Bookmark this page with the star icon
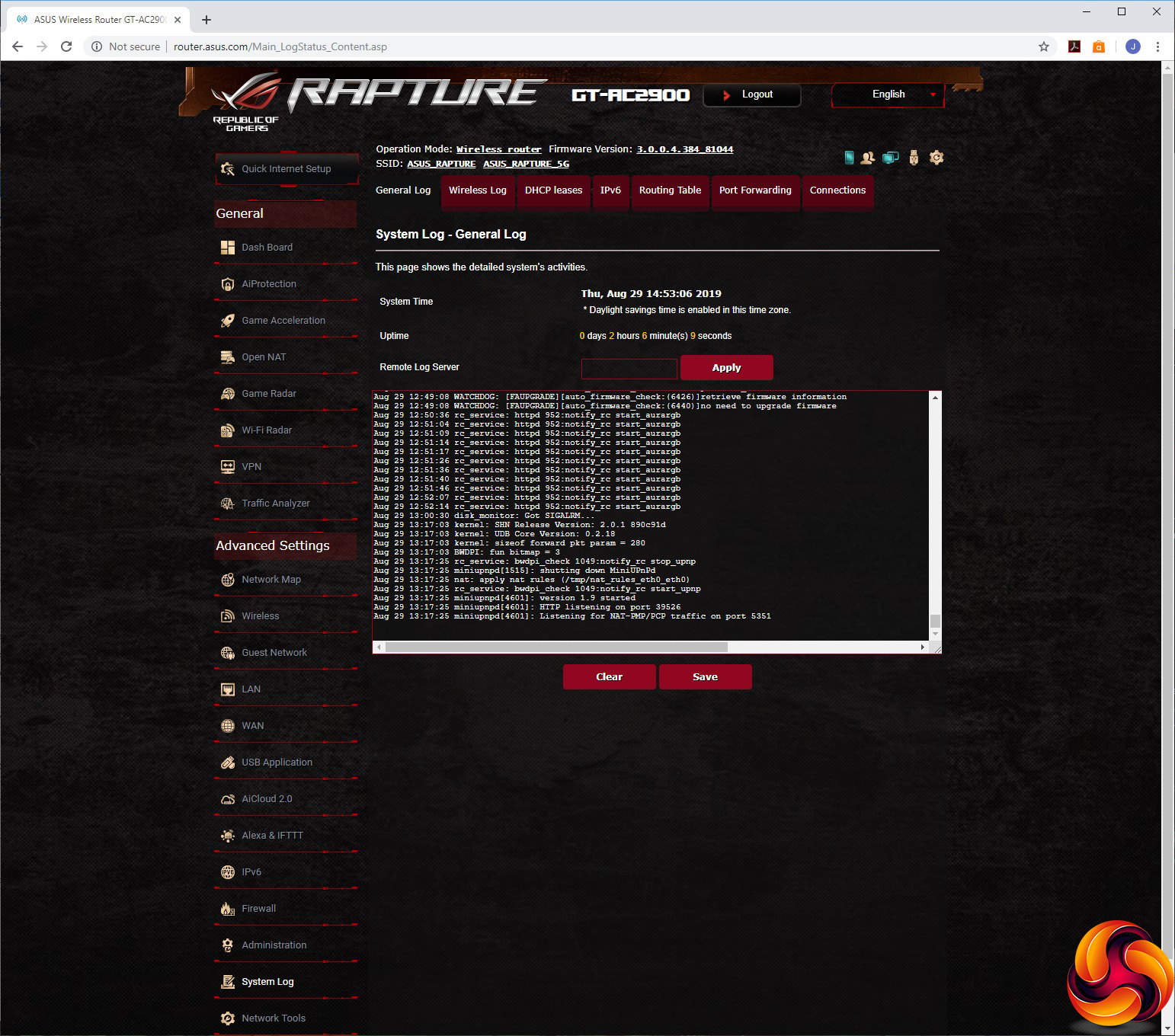Screen dimensions: 1175x1036 point(1044,46)
